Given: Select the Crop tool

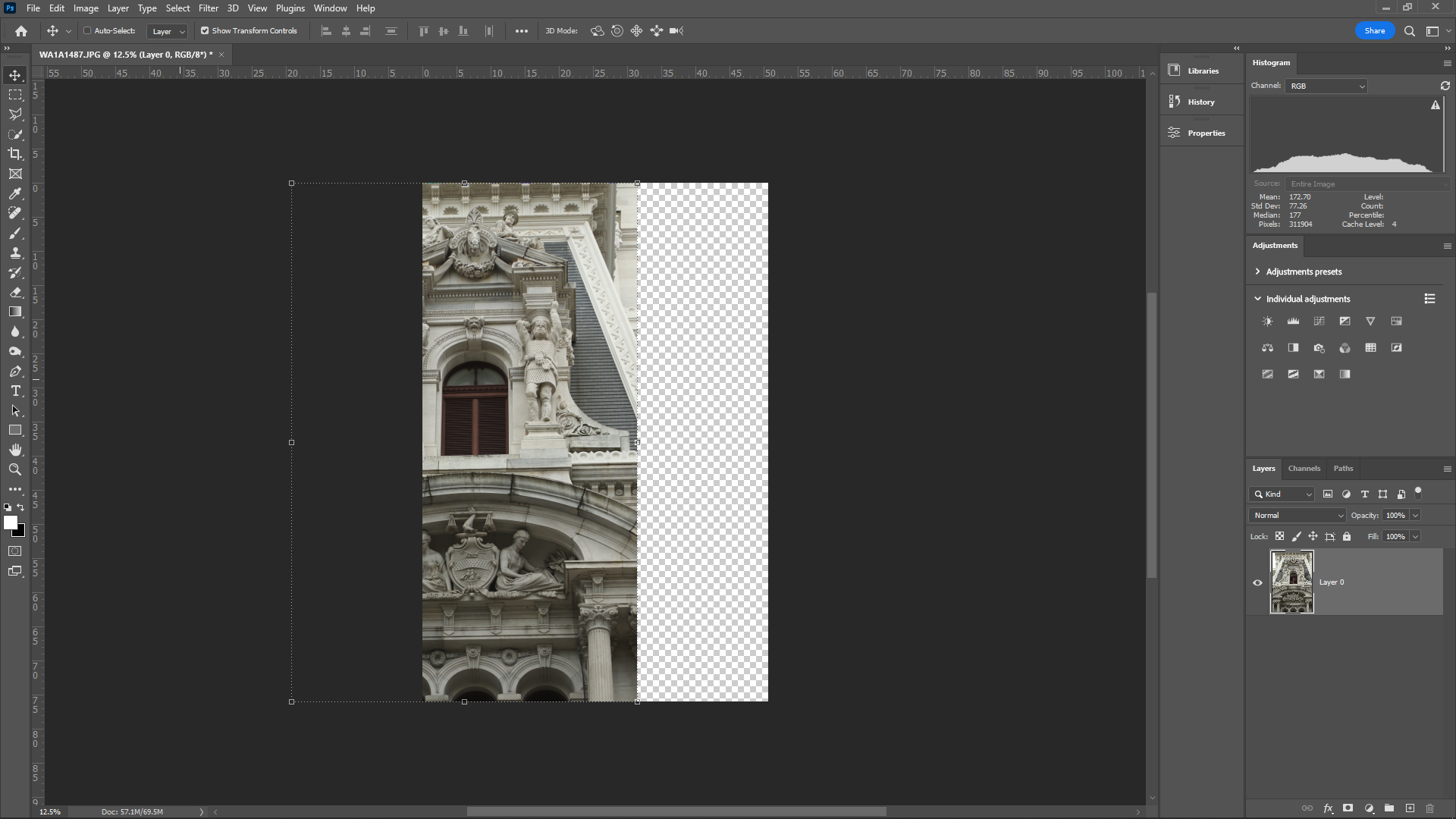Looking at the screenshot, I should 15,153.
